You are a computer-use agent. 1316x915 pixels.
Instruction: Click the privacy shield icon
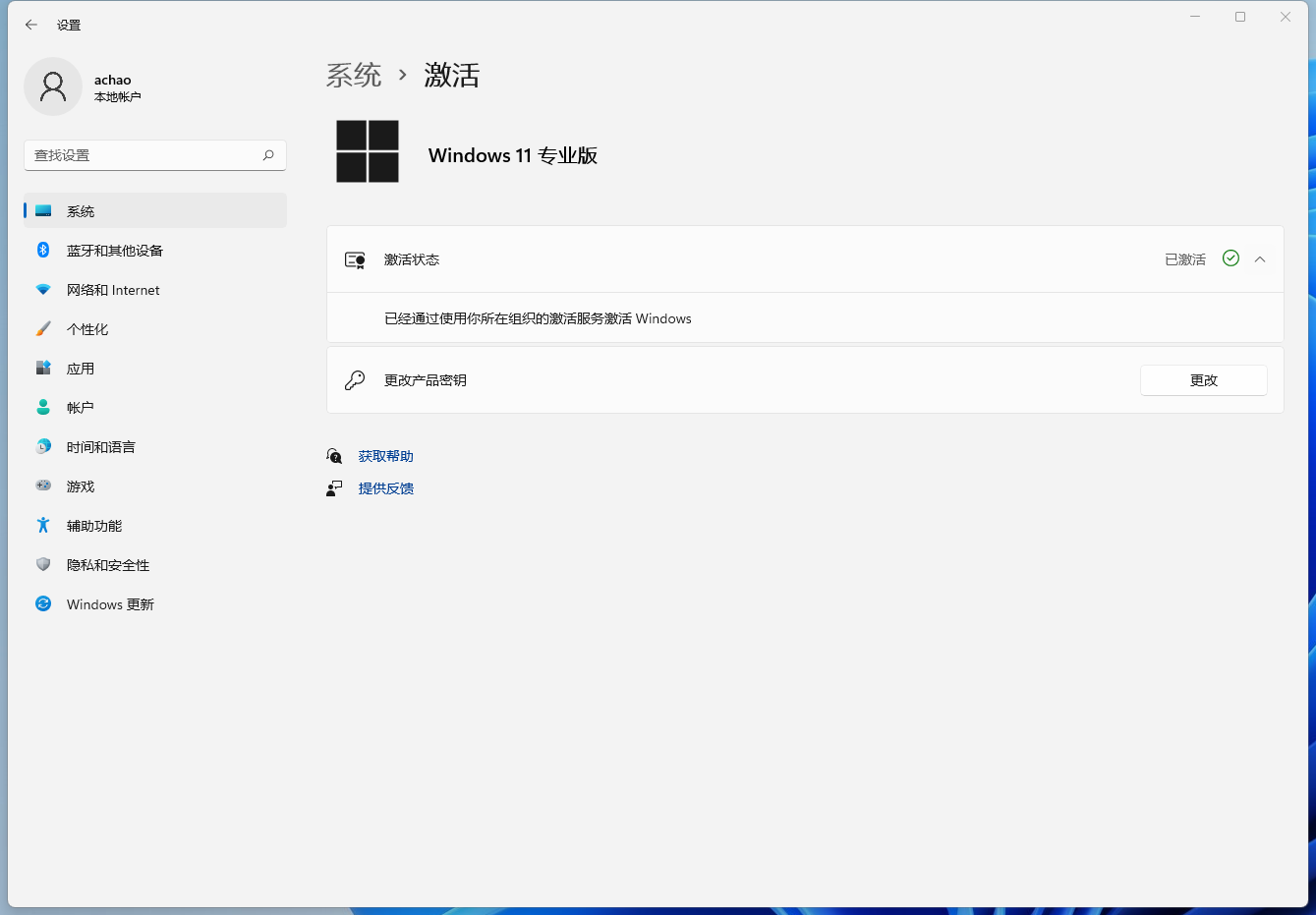click(43, 564)
